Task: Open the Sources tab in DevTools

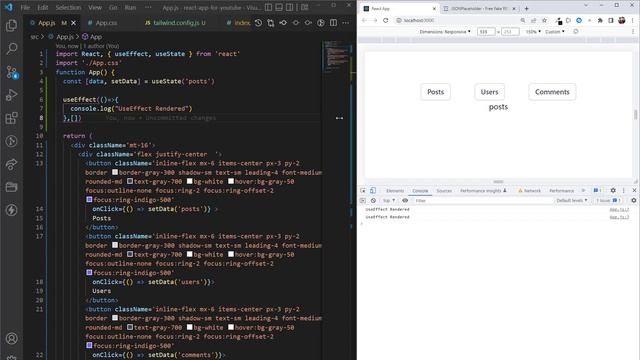Action: click(x=444, y=191)
